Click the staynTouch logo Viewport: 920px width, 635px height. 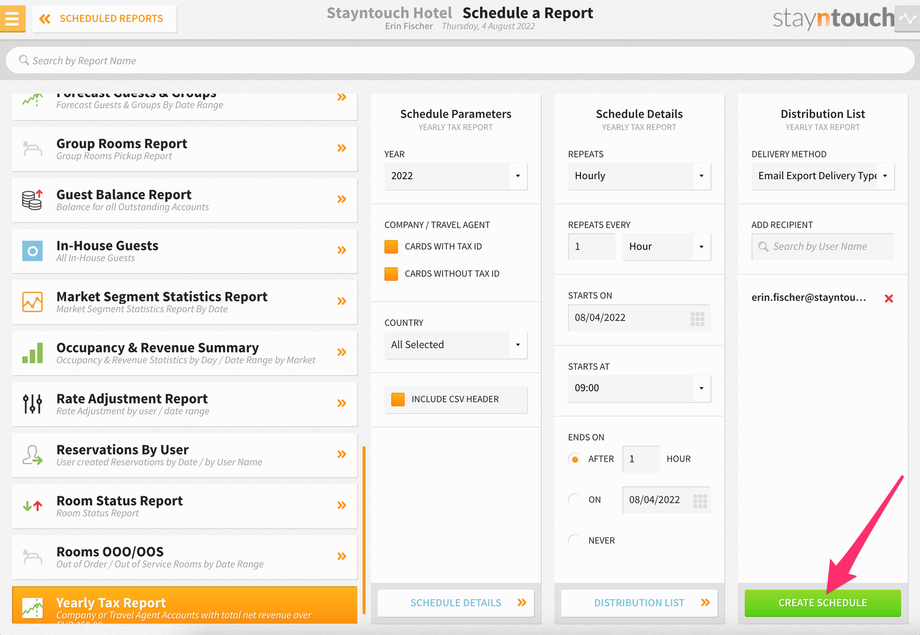(x=833, y=18)
